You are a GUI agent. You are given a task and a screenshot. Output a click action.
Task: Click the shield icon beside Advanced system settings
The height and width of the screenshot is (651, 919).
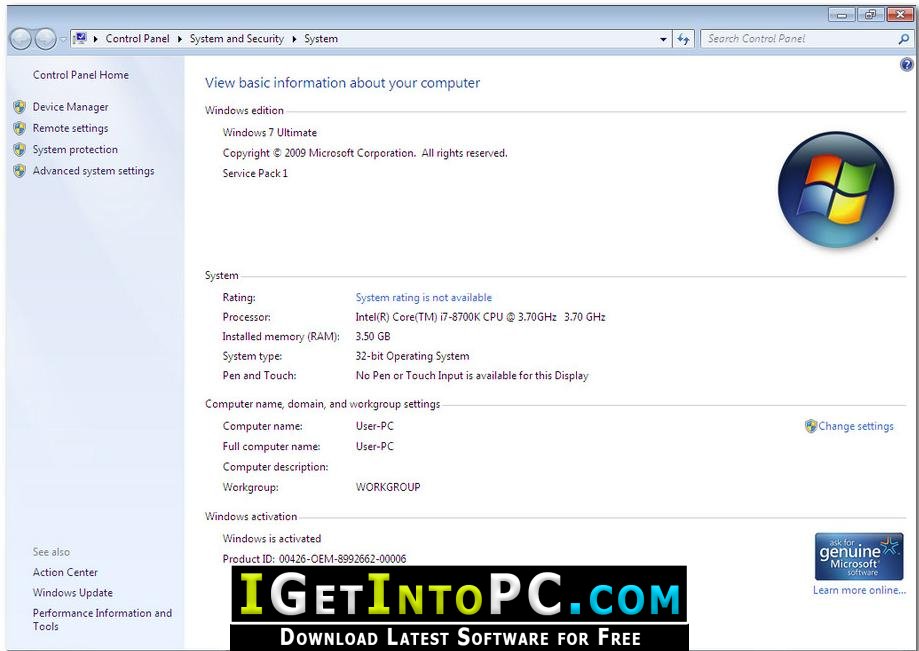pos(19,171)
